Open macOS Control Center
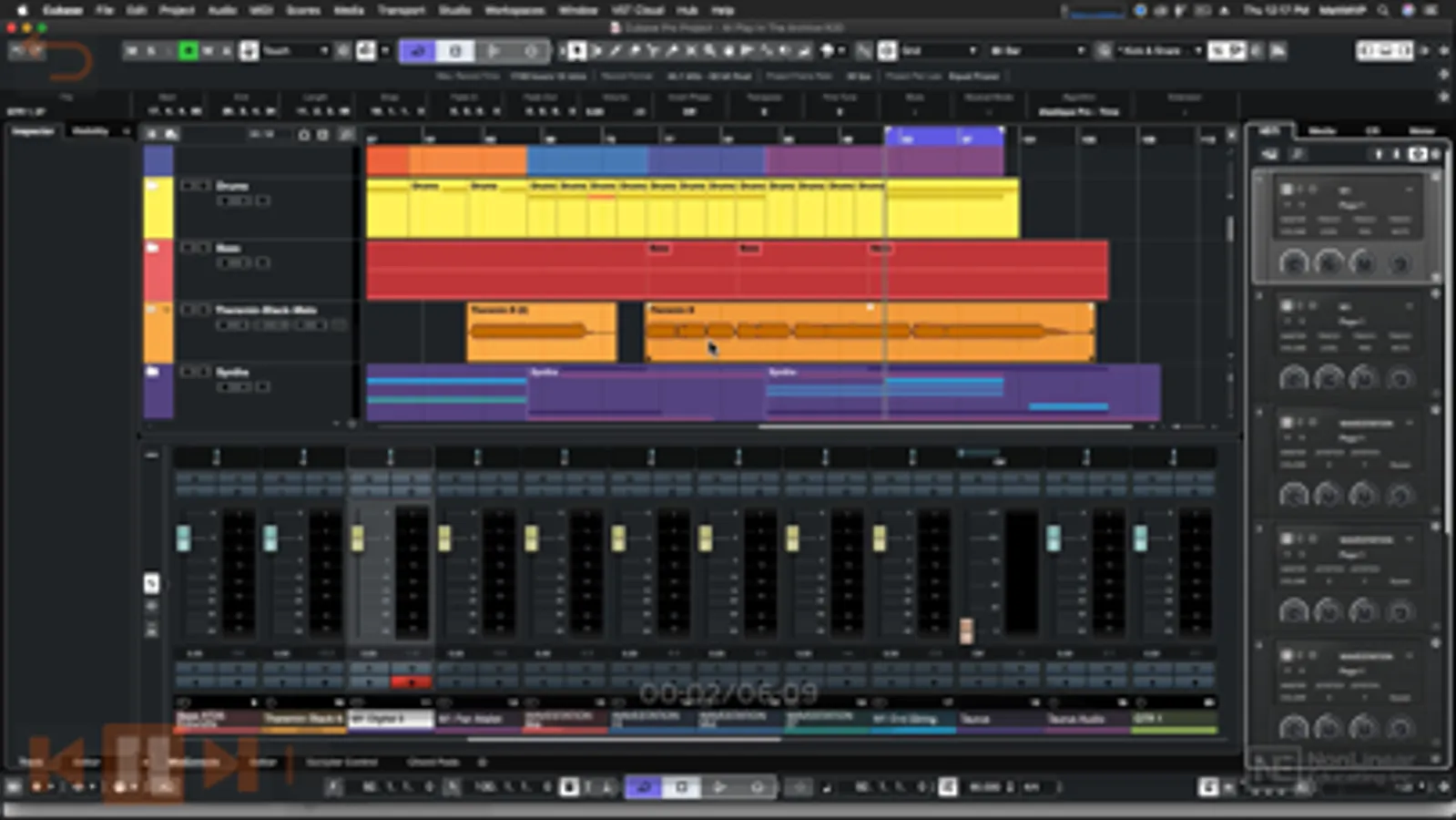 click(1432, 10)
